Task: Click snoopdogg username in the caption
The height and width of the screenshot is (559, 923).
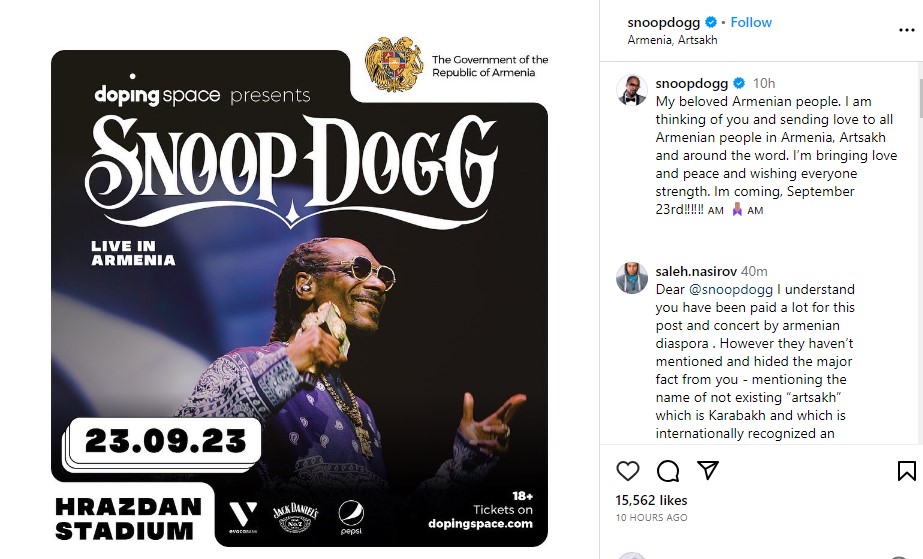Action: (691, 83)
